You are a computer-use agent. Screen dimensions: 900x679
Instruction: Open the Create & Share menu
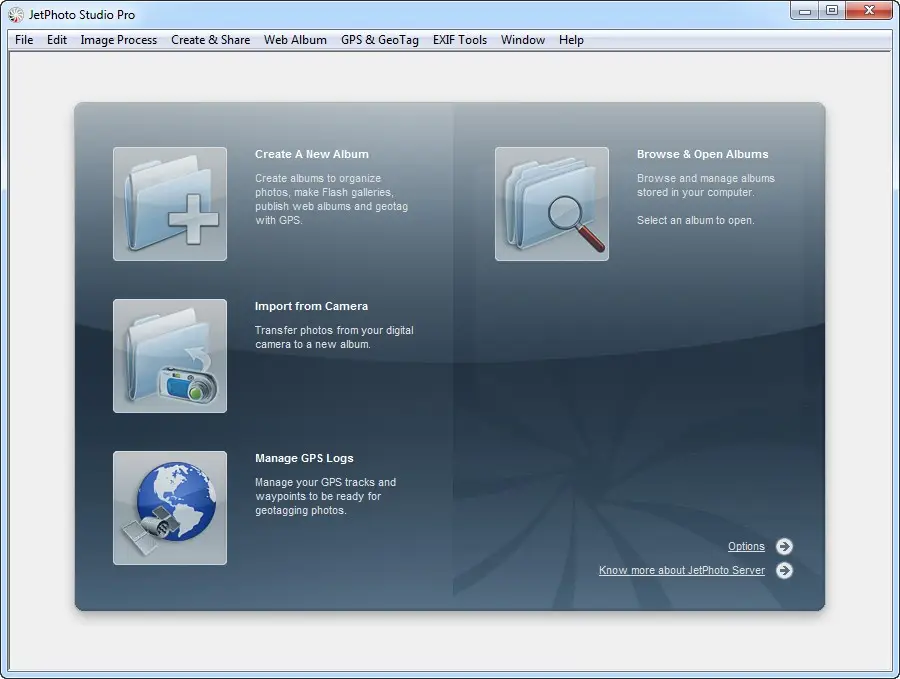211,40
